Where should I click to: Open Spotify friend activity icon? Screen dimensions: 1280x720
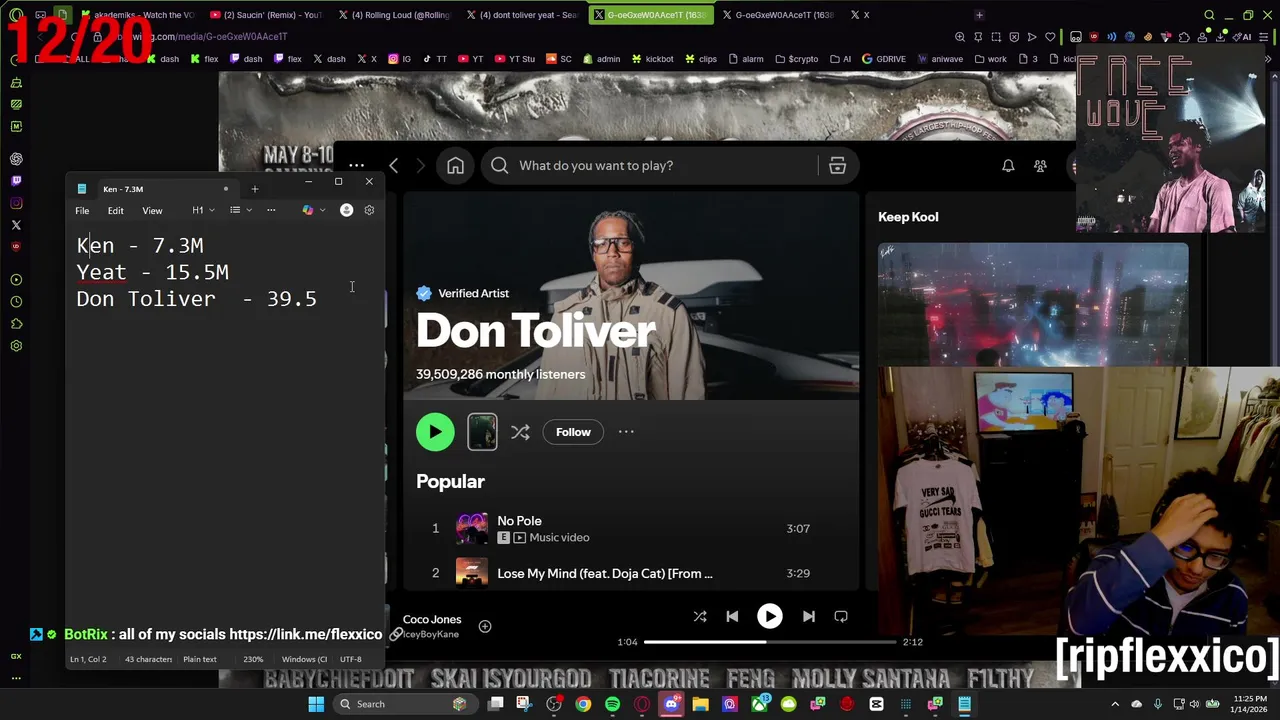(x=1040, y=166)
